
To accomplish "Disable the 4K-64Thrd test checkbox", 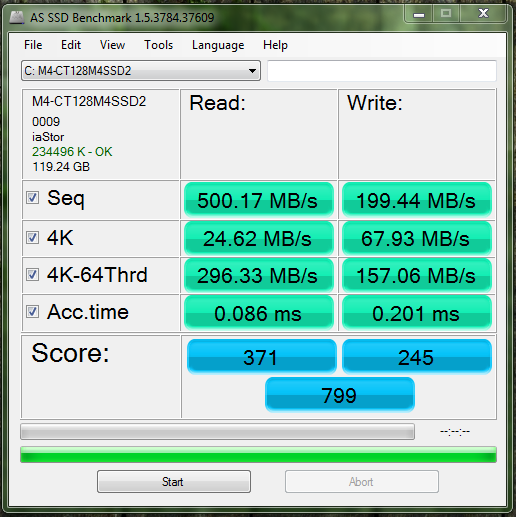I will 33,275.
